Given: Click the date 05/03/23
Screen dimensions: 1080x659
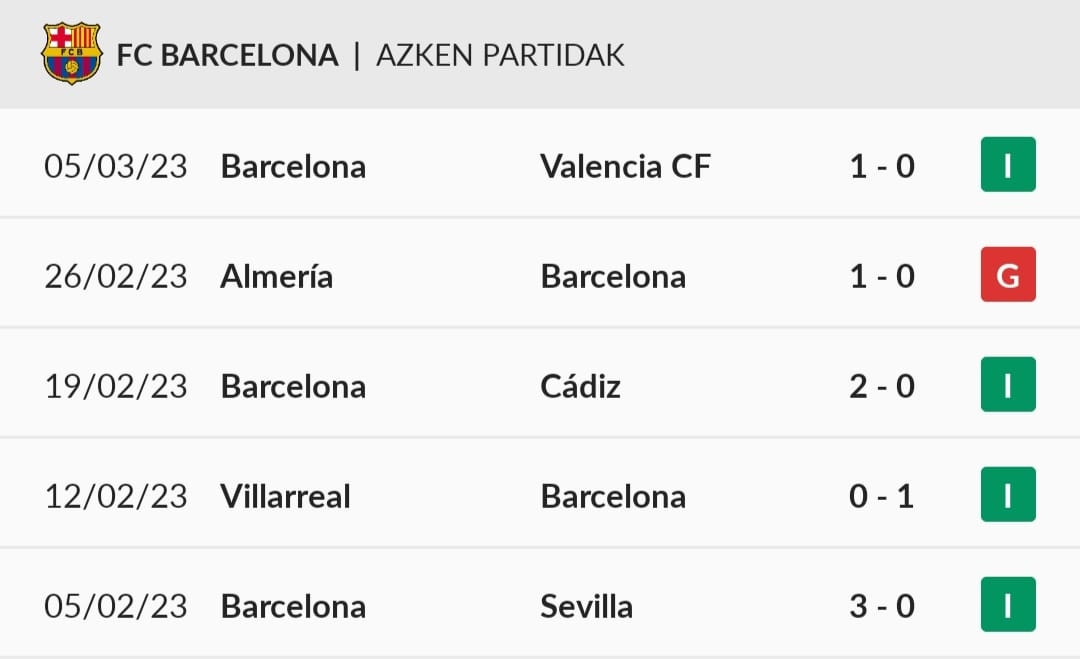Looking at the screenshot, I should [x=116, y=166].
